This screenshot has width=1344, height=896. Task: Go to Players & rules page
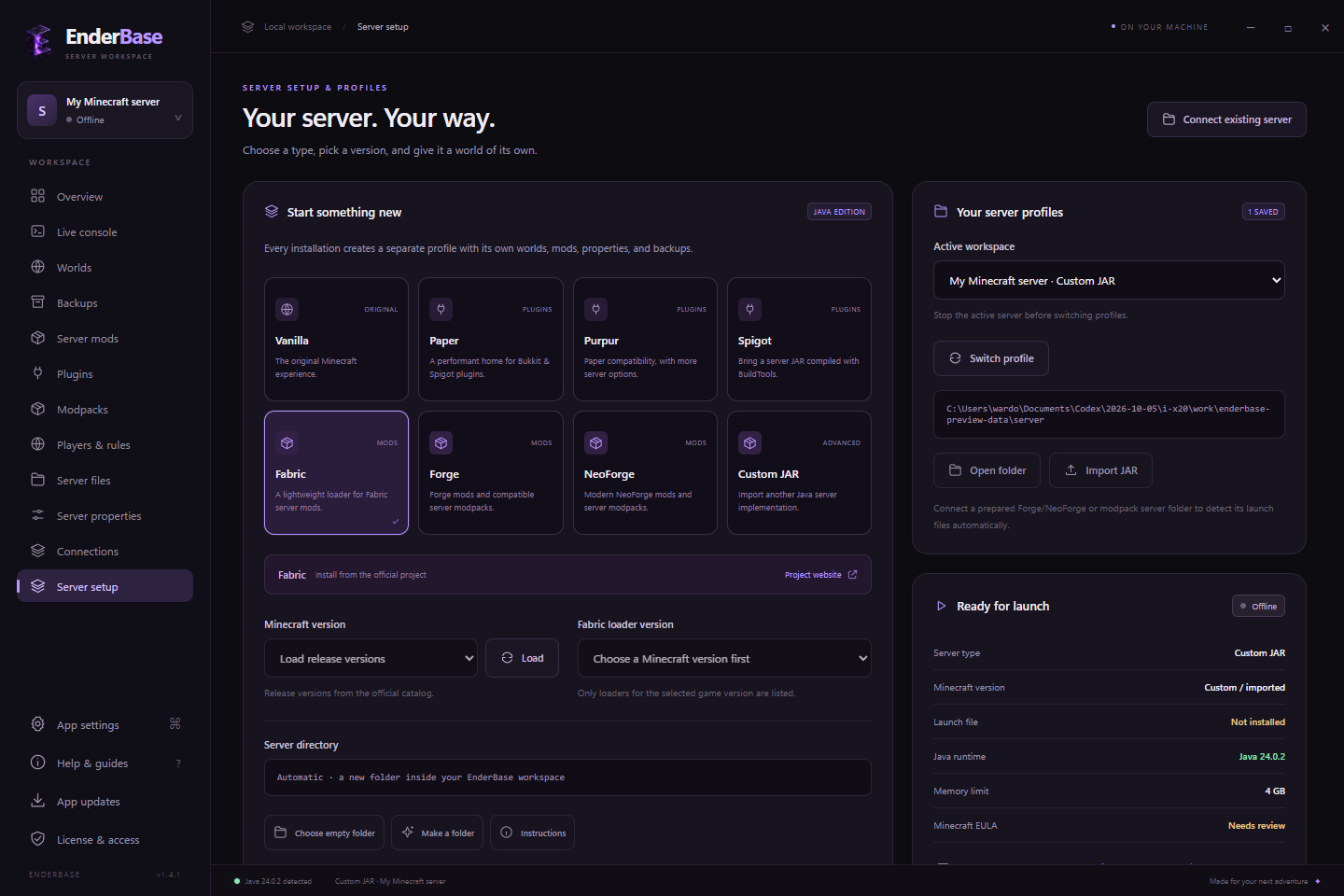(105, 444)
